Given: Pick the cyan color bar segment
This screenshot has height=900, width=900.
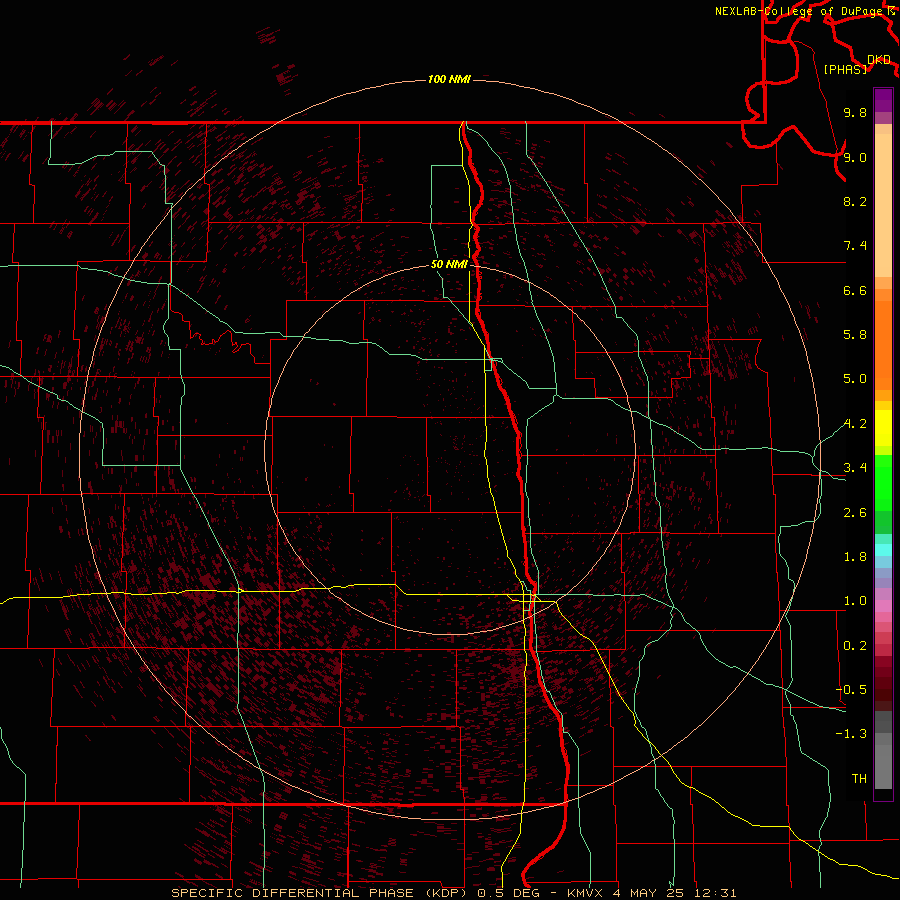Looking at the screenshot, I should [883, 550].
